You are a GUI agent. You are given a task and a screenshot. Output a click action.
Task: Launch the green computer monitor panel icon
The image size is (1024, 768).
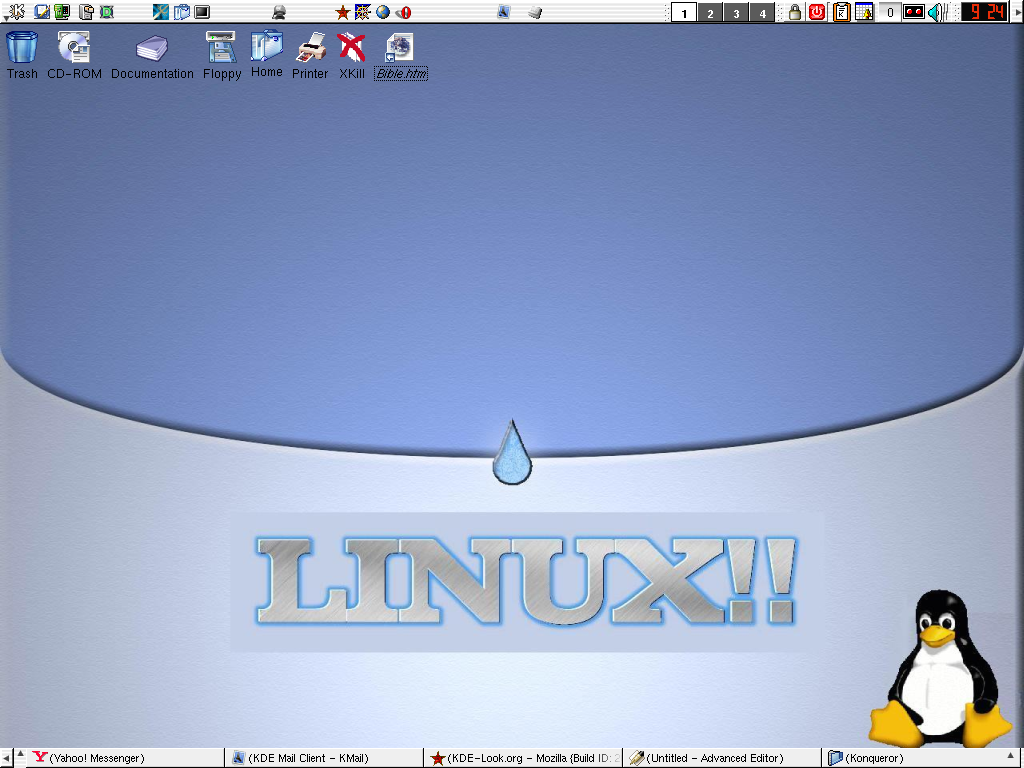pos(62,11)
